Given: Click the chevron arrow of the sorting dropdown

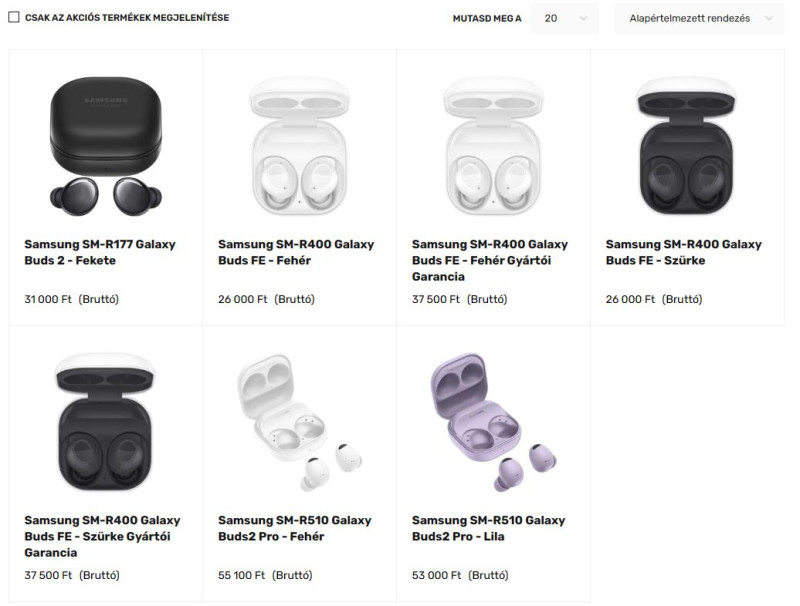Looking at the screenshot, I should 769,18.
